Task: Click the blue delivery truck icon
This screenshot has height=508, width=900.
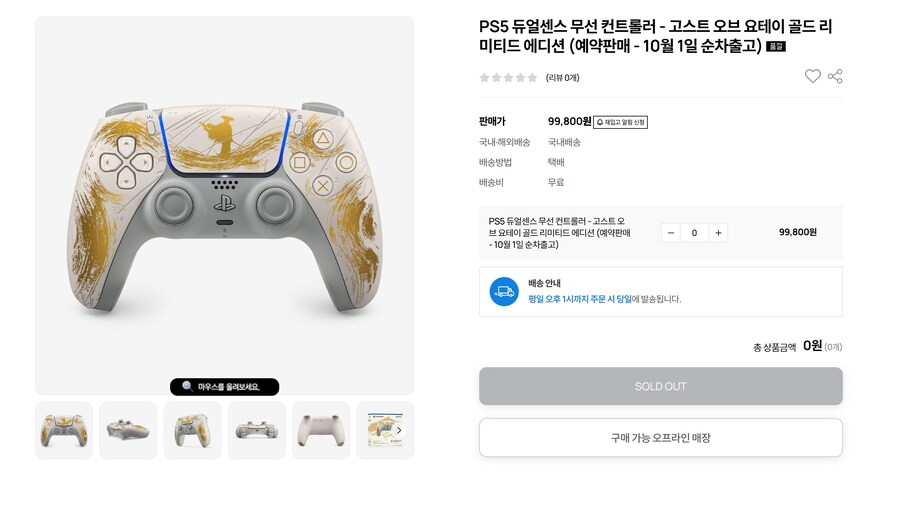Action: click(x=504, y=292)
